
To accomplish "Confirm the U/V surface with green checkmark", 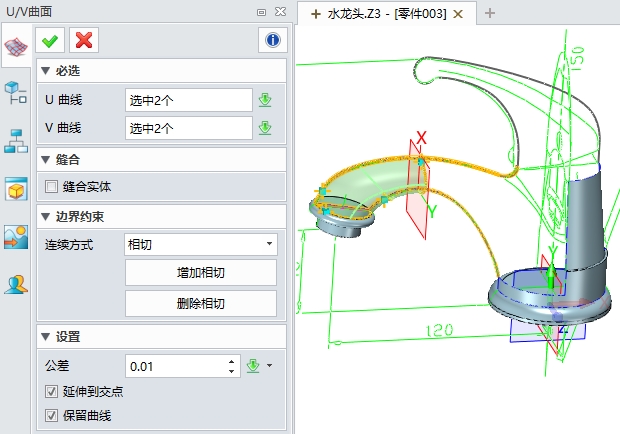I will point(50,40).
